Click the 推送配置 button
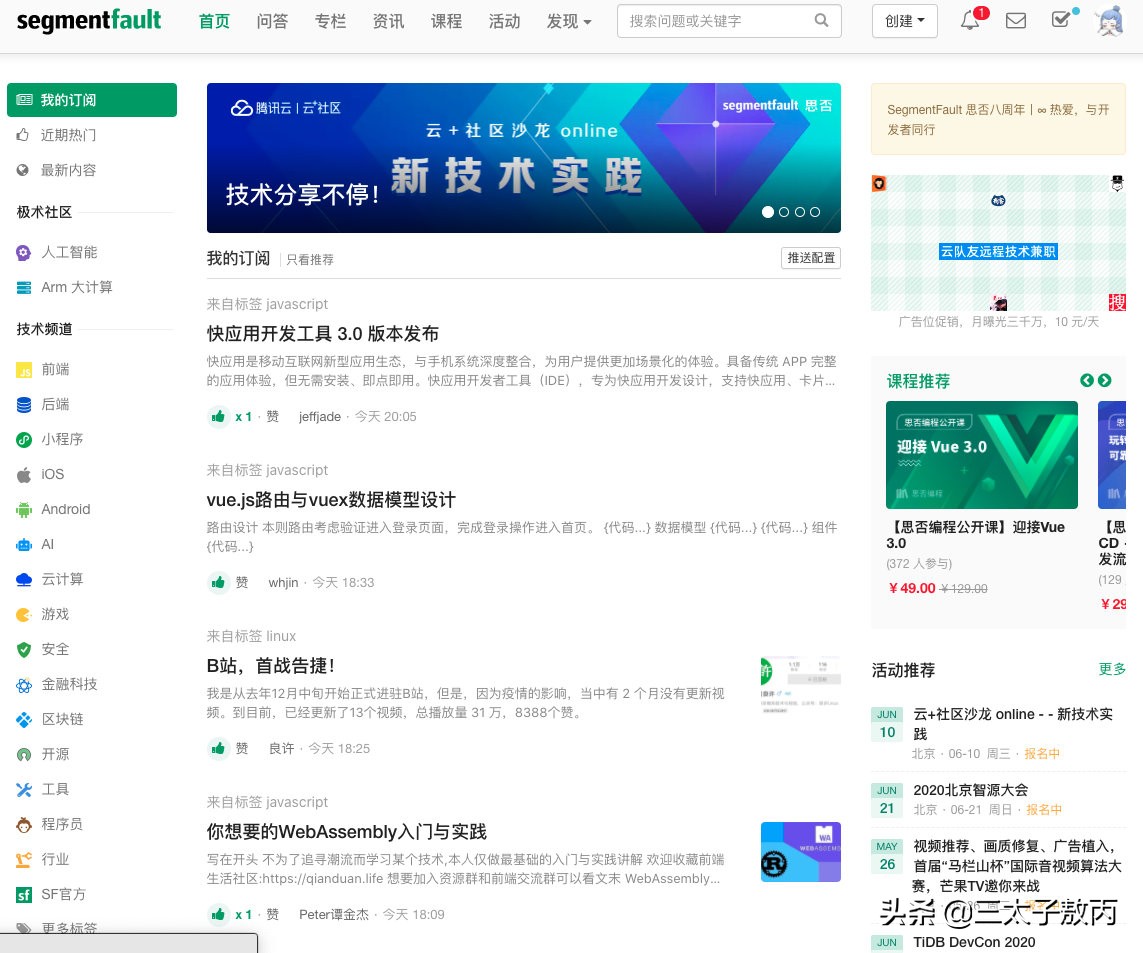Image resolution: width=1143 pixels, height=953 pixels. tap(810, 258)
